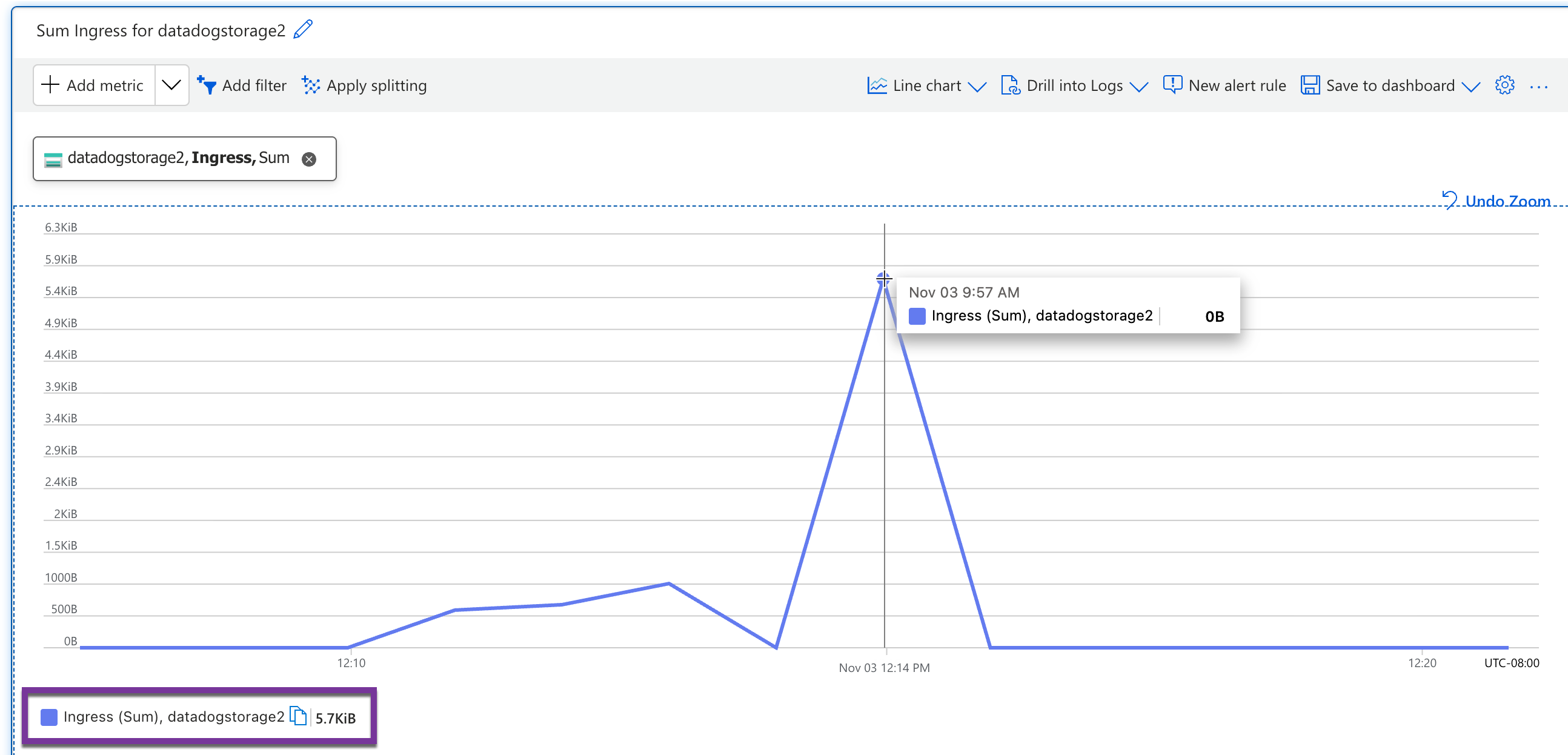Expand Save to dashboard dropdown chevron
This screenshot has height=755, width=1568.
[x=1470, y=87]
